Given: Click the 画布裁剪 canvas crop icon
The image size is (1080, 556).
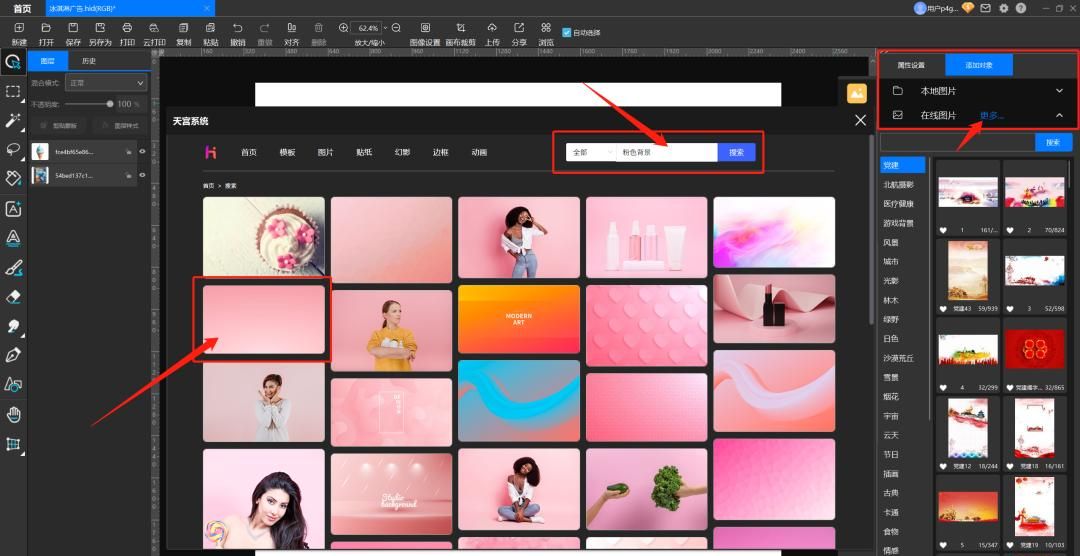Looking at the screenshot, I should [461, 28].
